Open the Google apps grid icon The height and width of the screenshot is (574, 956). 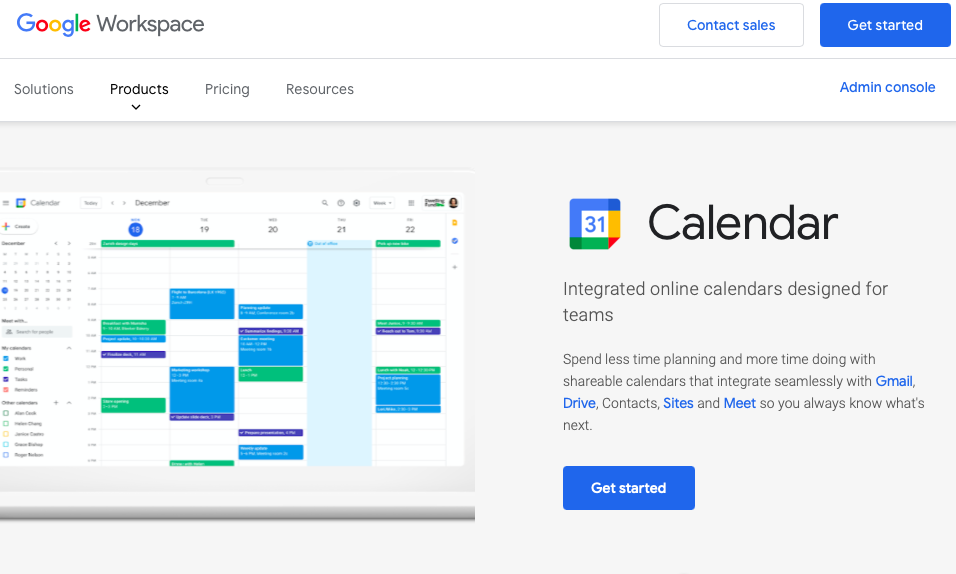click(x=411, y=203)
